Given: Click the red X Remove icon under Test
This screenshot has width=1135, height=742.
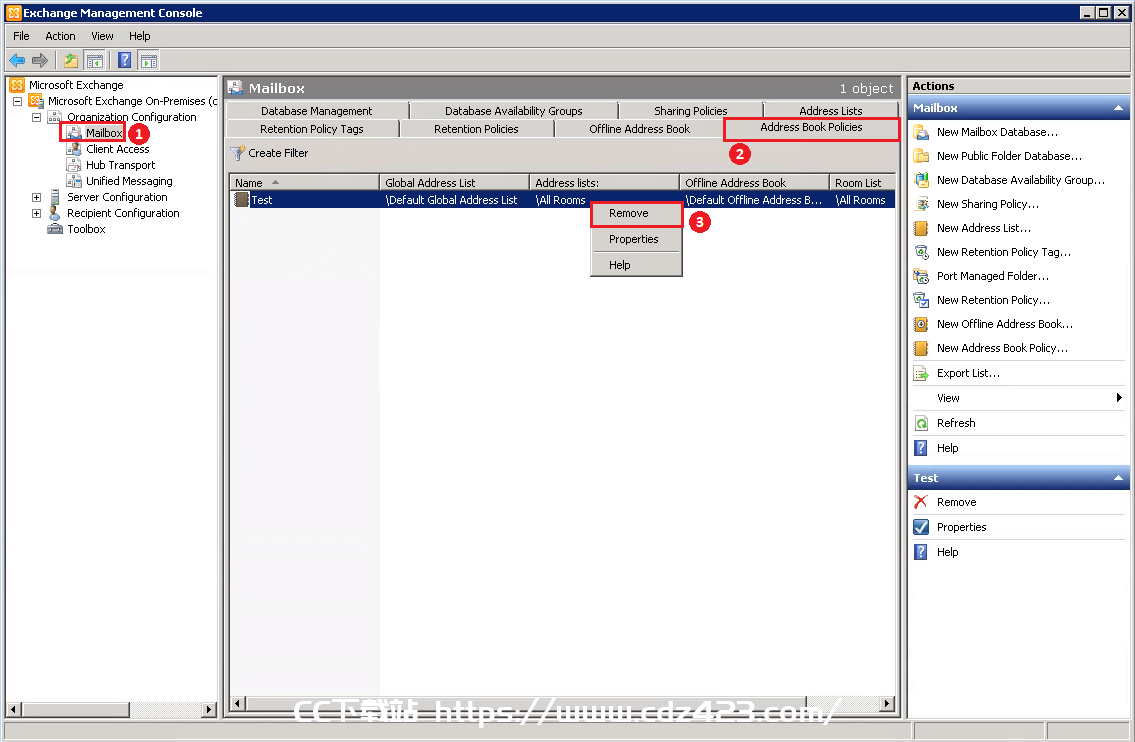Looking at the screenshot, I should (x=921, y=502).
